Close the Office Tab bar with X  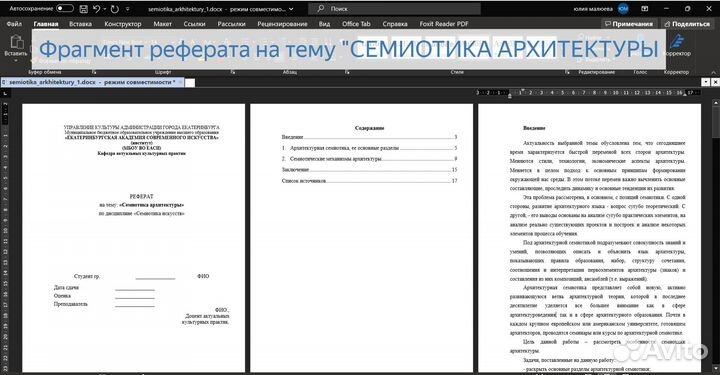[715, 82]
